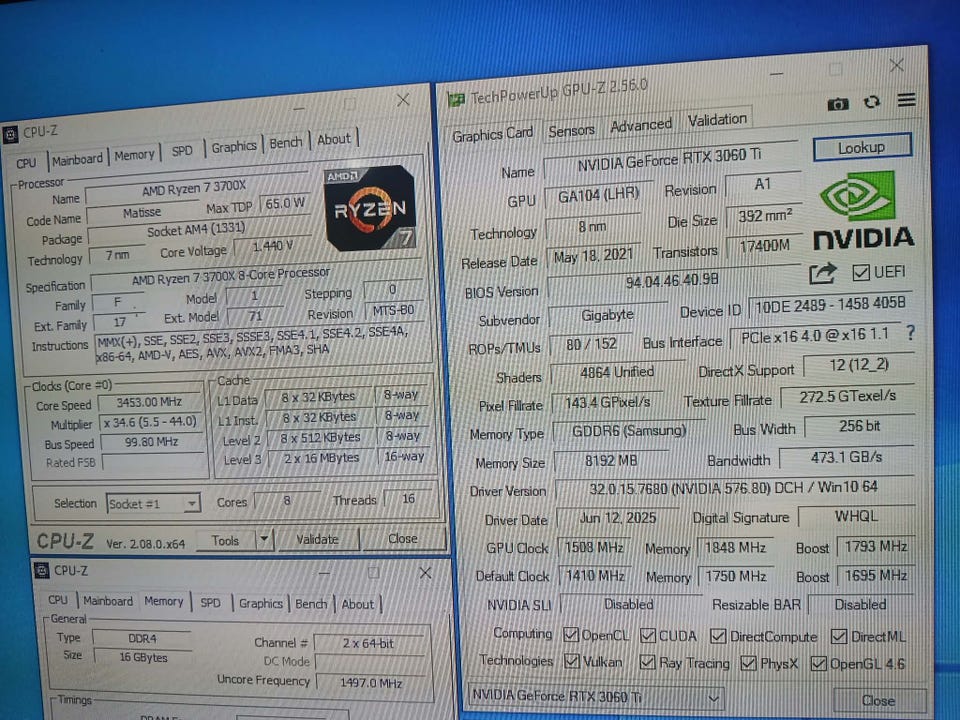Screen dimensions: 960x720
Task: Click the Driver Version field
Action: click(x=733, y=488)
